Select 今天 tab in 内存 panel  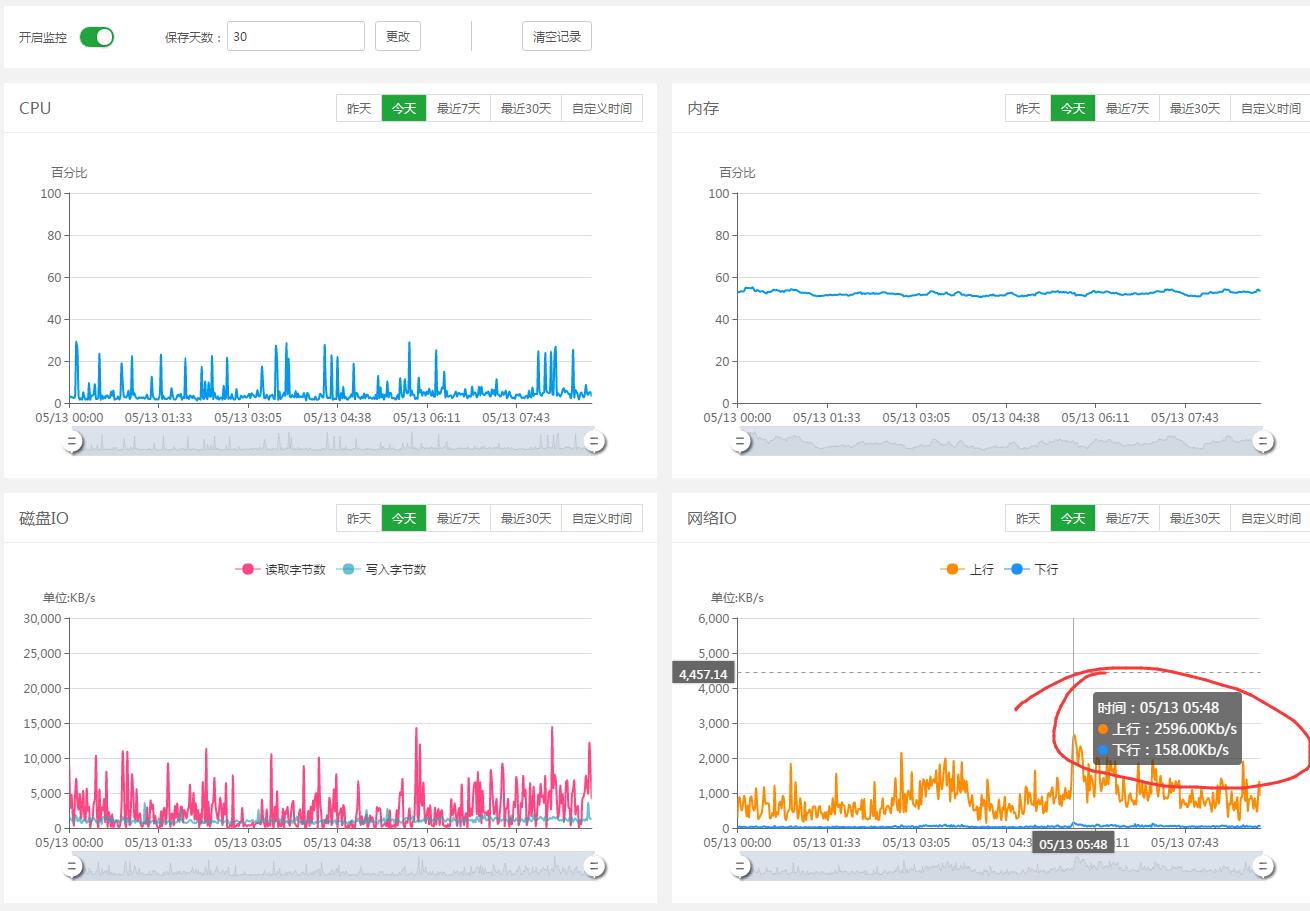(1073, 108)
